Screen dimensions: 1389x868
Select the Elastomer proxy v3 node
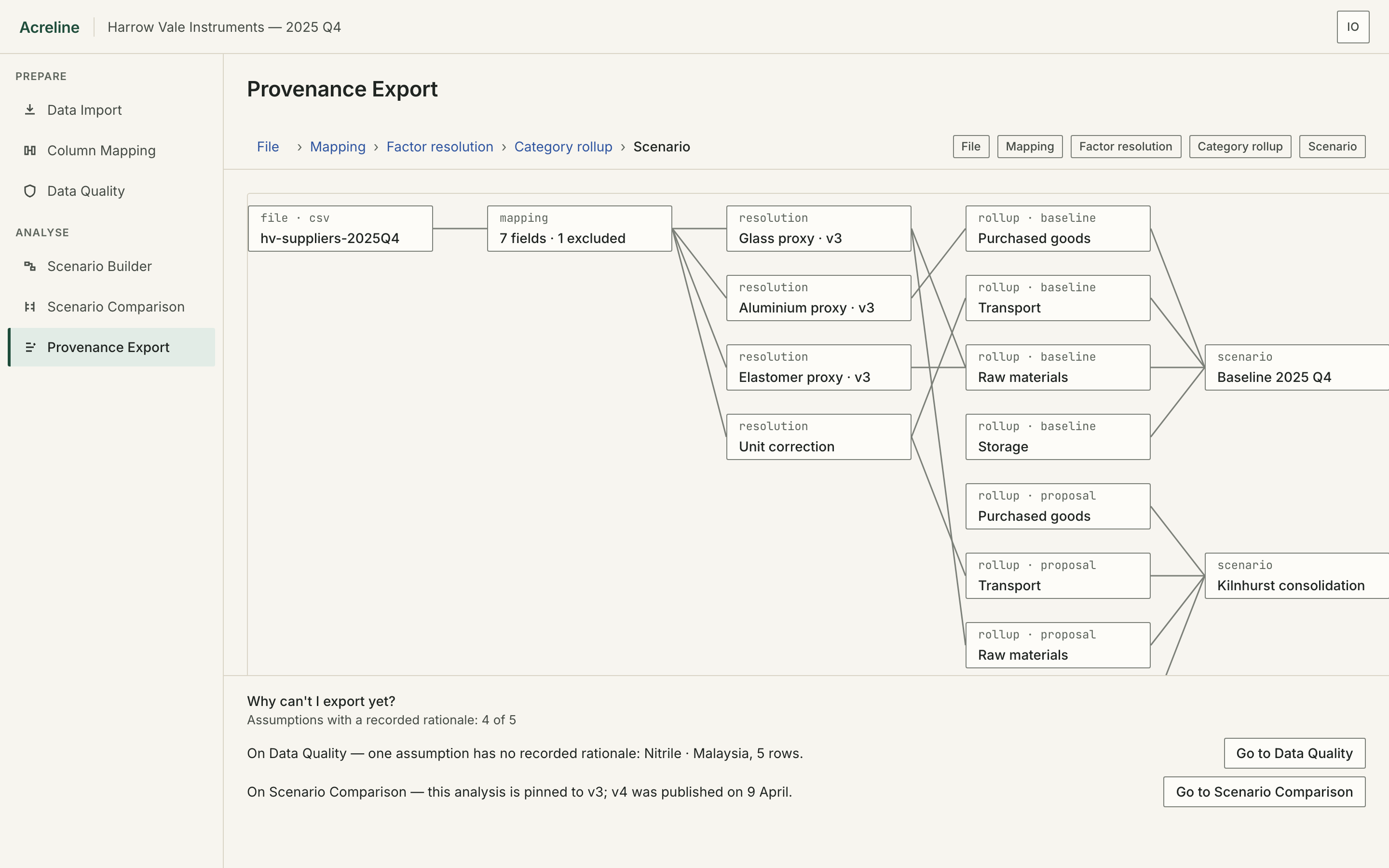[x=818, y=367]
